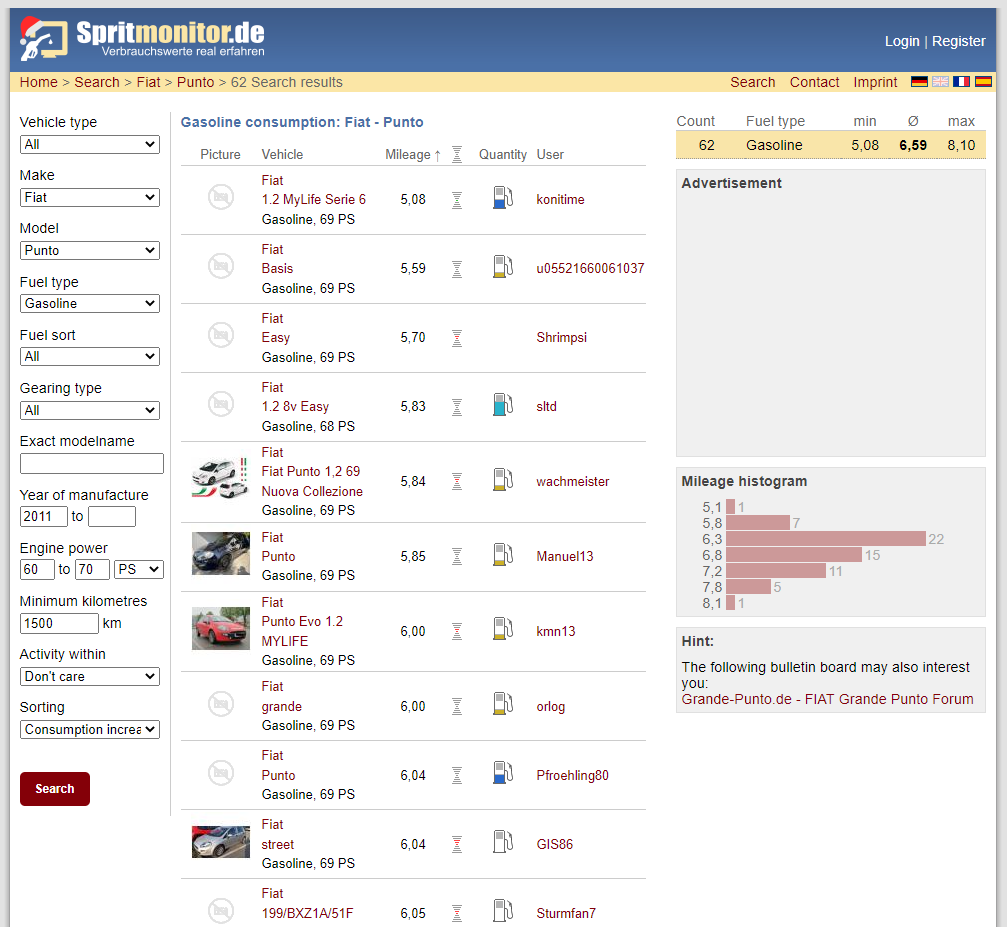Click no-picture placeholder for Shrimpsi vehicle
1007x927 pixels.
221,335
